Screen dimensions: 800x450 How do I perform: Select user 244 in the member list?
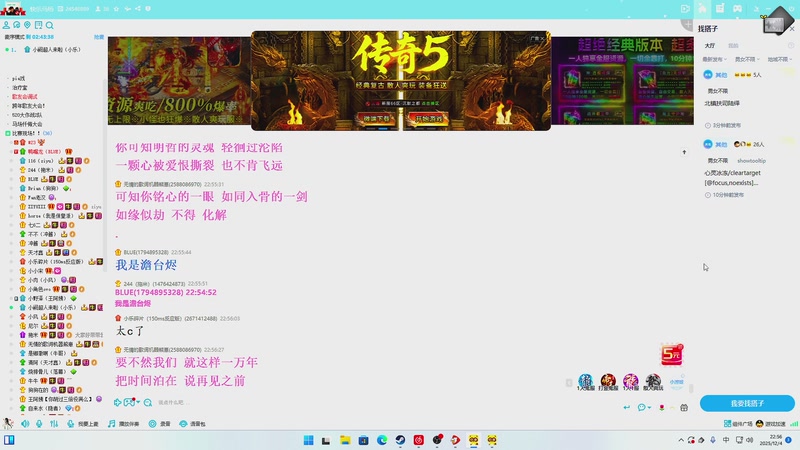pyautogui.click(x=41, y=170)
